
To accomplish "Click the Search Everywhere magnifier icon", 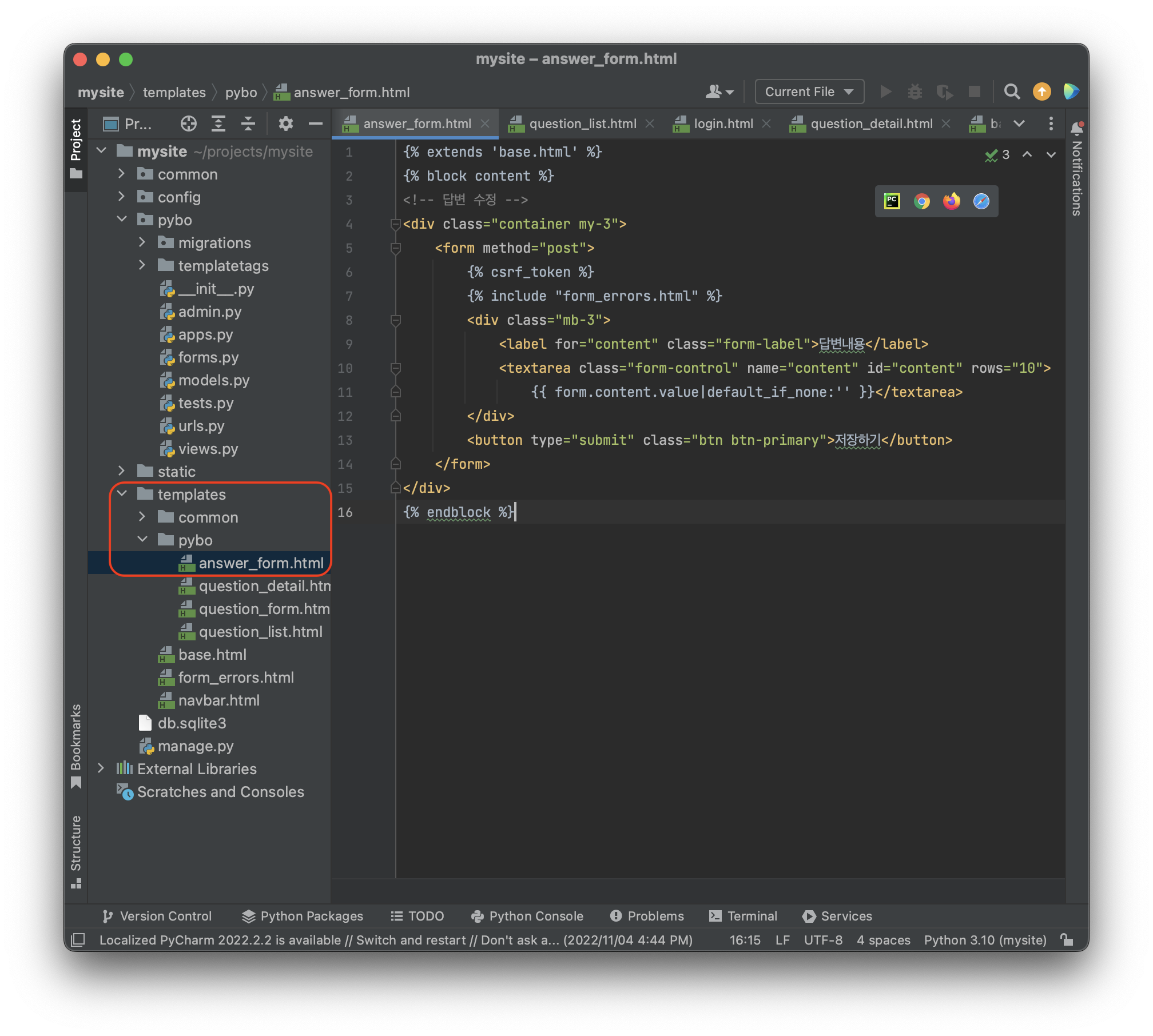I will click(x=1012, y=91).
